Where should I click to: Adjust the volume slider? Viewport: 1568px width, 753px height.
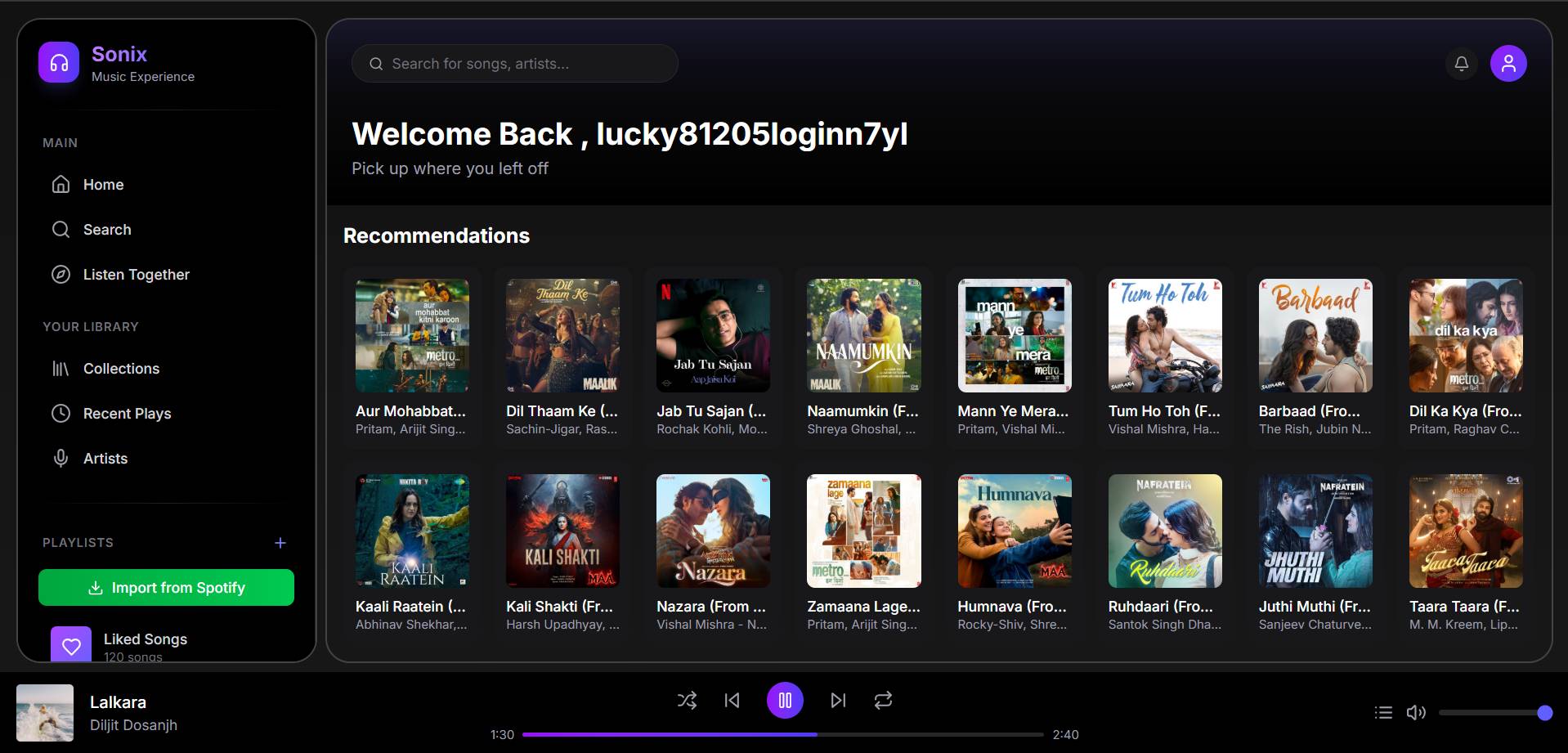pyautogui.click(x=1491, y=713)
